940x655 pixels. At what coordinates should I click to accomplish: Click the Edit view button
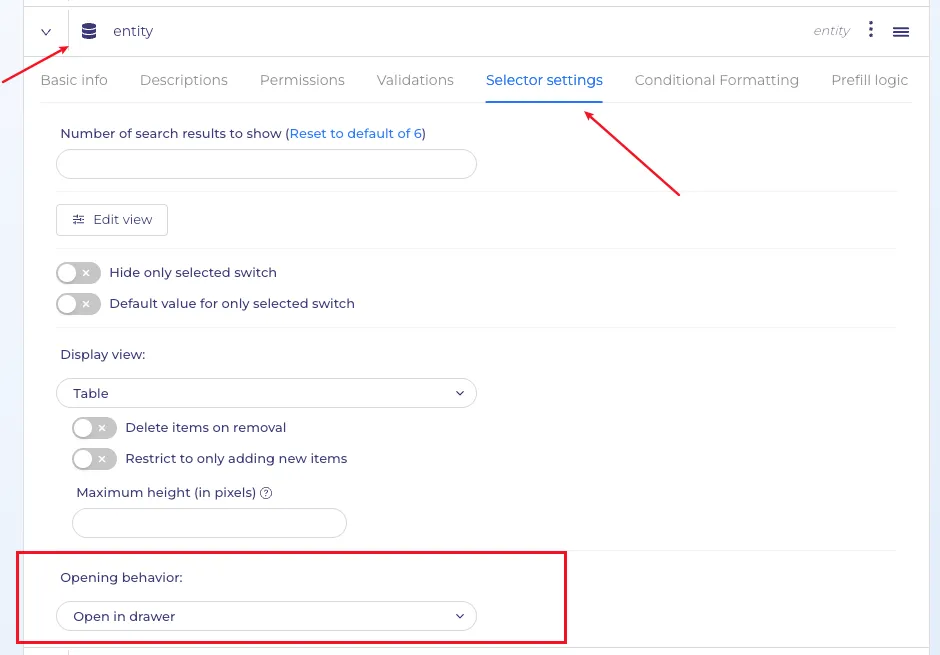[112, 220]
